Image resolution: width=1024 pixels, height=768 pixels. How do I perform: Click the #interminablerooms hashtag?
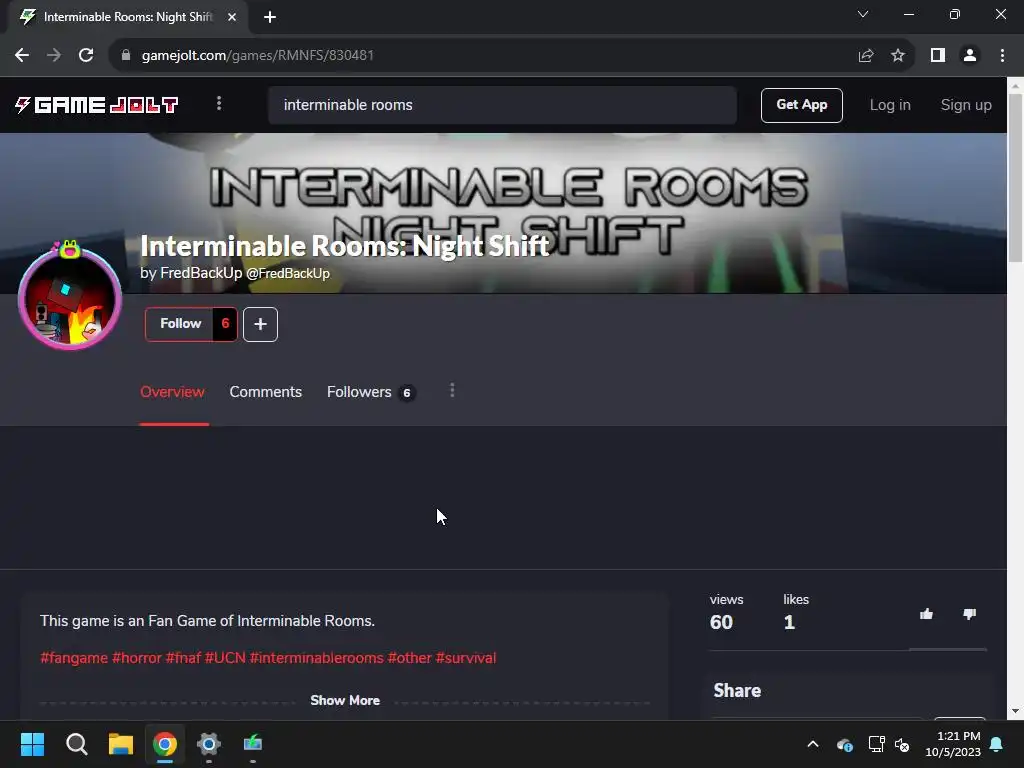[316, 658]
